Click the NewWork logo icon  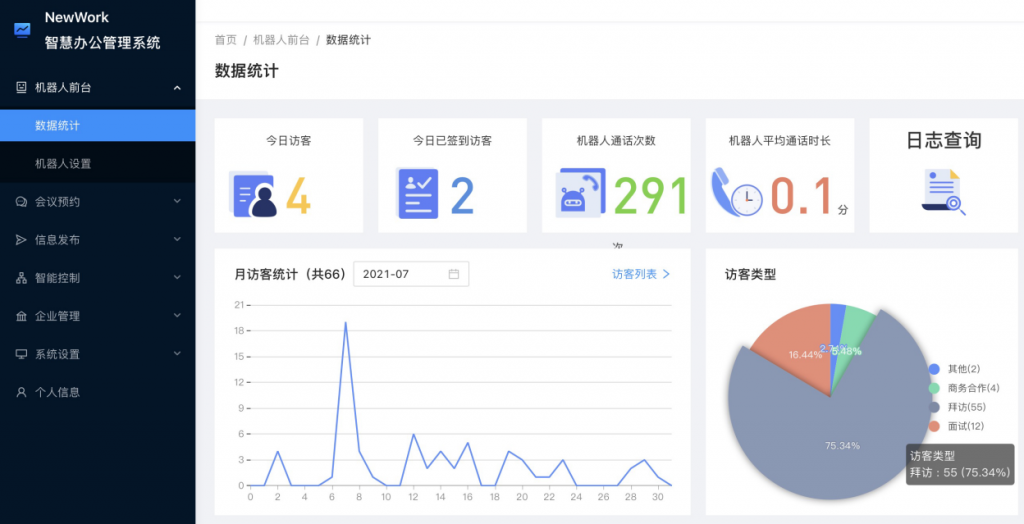[22, 30]
